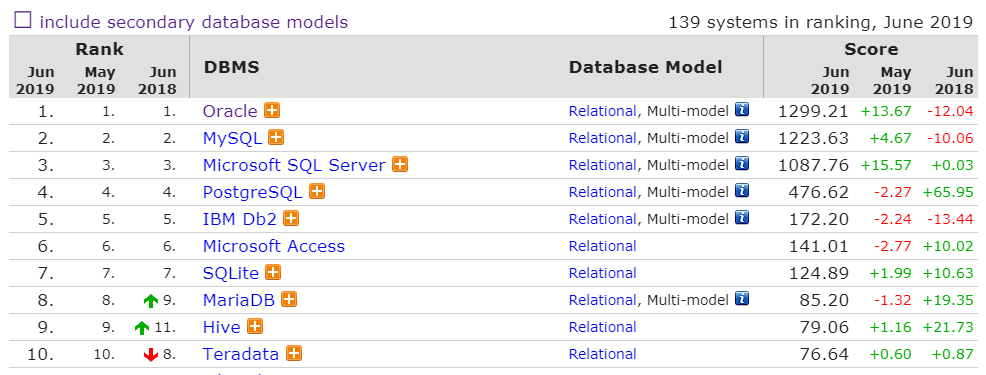Image resolution: width=986 pixels, height=375 pixels.
Task: Enable include secondary database models checkbox
Action: [x=23, y=21]
